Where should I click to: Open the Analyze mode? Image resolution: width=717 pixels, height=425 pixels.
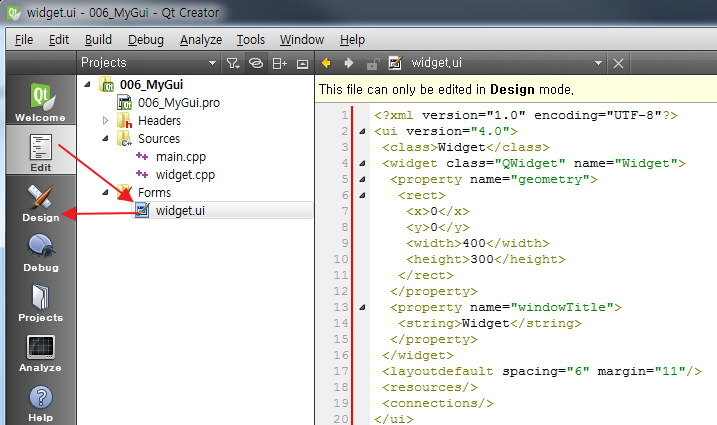[x=41, y=351]
